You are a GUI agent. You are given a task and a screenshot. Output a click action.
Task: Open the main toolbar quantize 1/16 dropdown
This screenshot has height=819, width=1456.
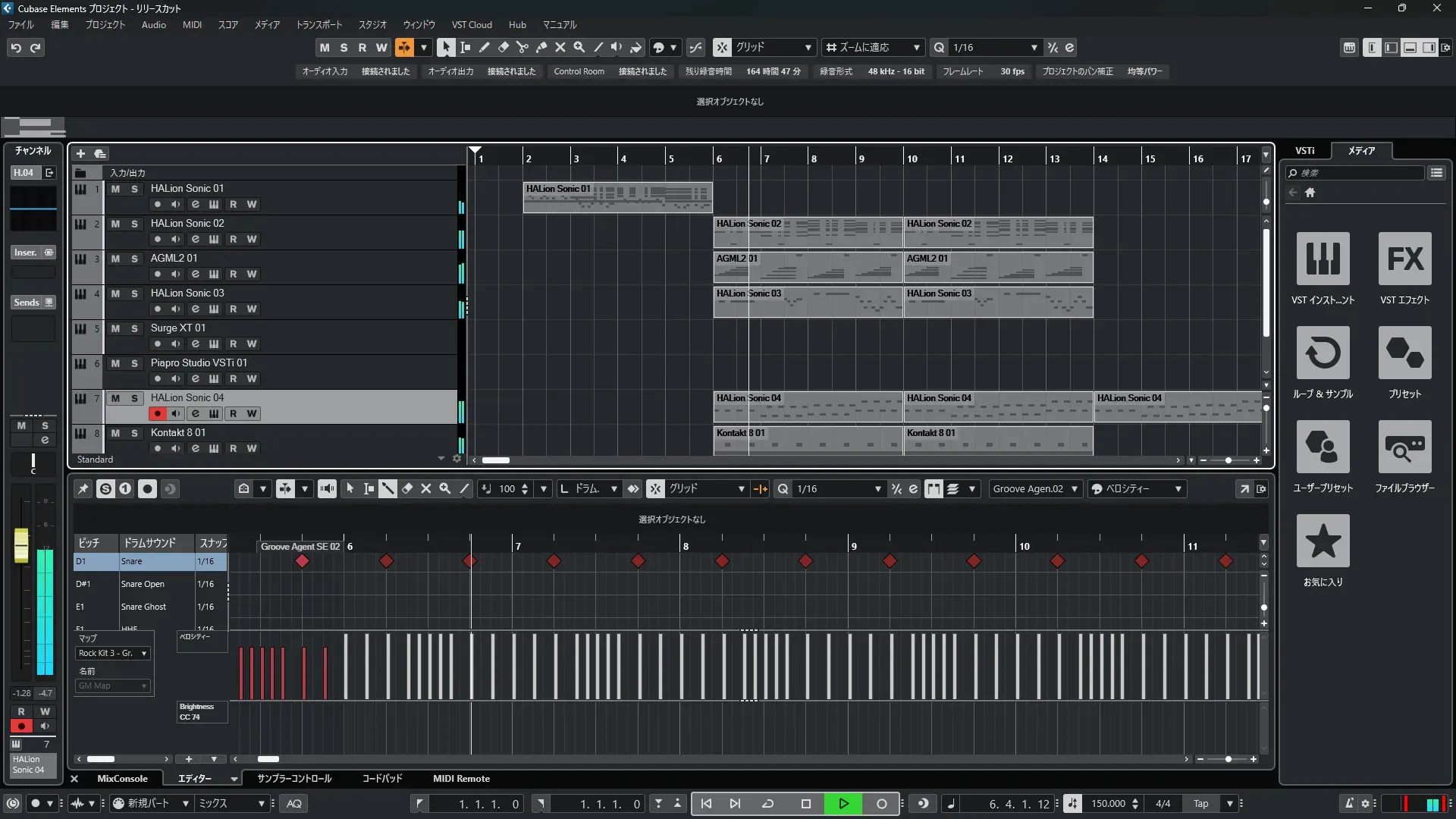[1034, 48]
